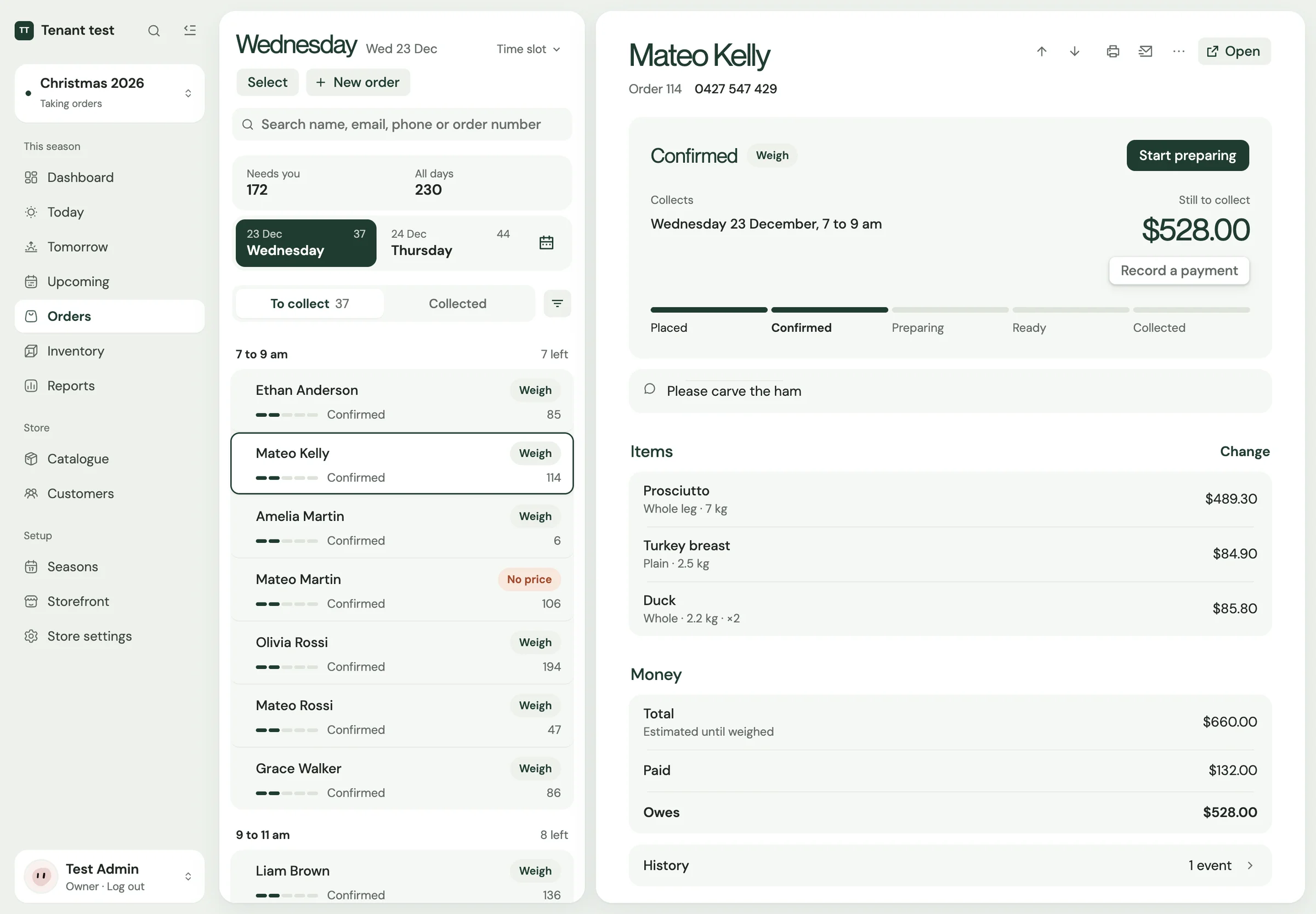Viewport: 1316px width, 914px height.
Task: Open Reports in the sidebar
Action: pyautogui.click(x=109, y=386)
